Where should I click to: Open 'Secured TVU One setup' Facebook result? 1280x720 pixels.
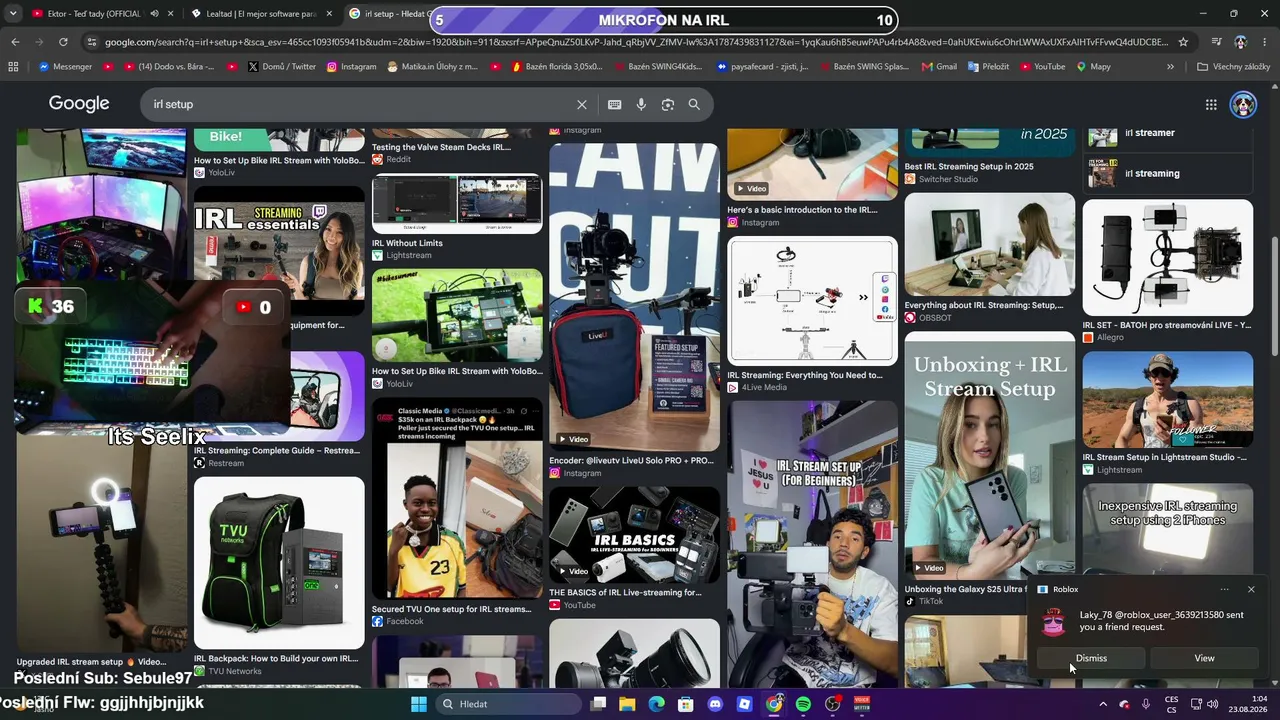click(x=457, y=513)
